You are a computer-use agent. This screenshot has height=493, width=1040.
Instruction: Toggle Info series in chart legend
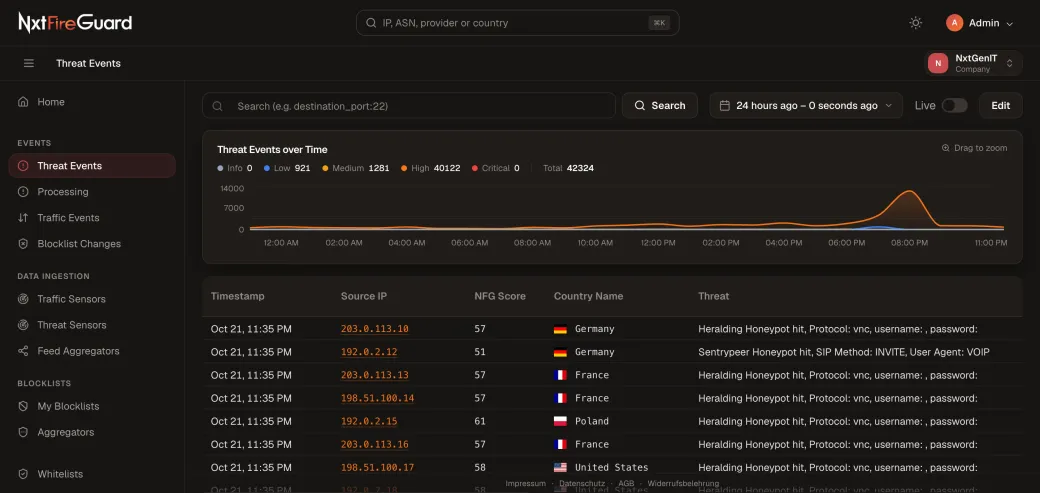(x=235, y=168)
